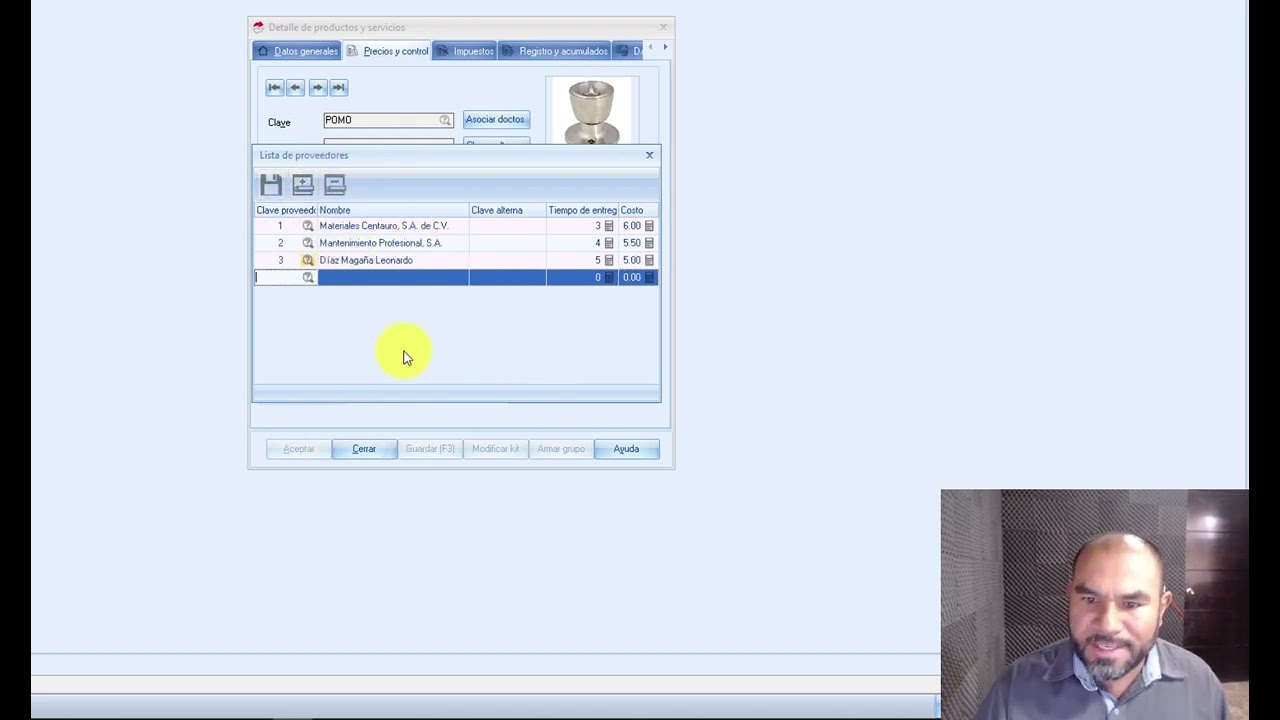This screenshot has width=1280, height=720.
Task: Open supplier lookup in the empty new row
Action: [308, 277]
